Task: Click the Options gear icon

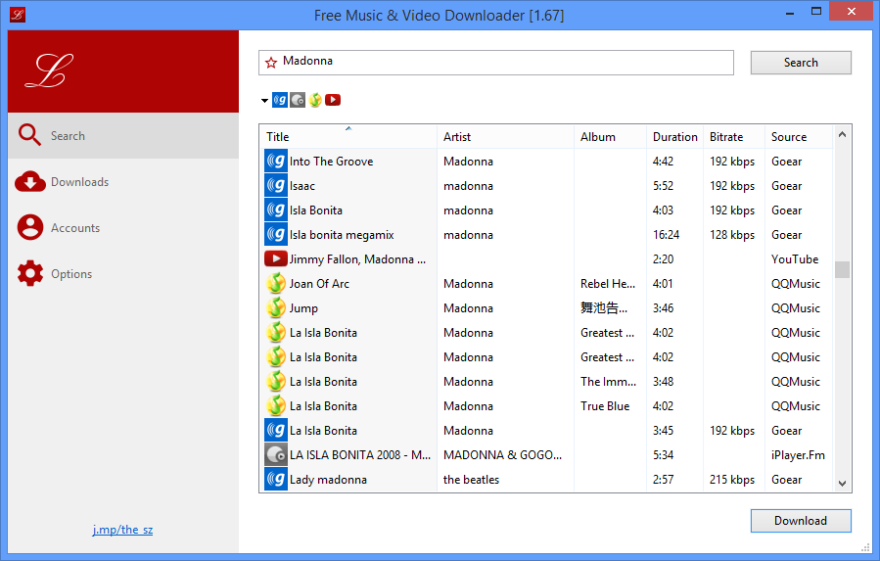Action: point(30,274)
